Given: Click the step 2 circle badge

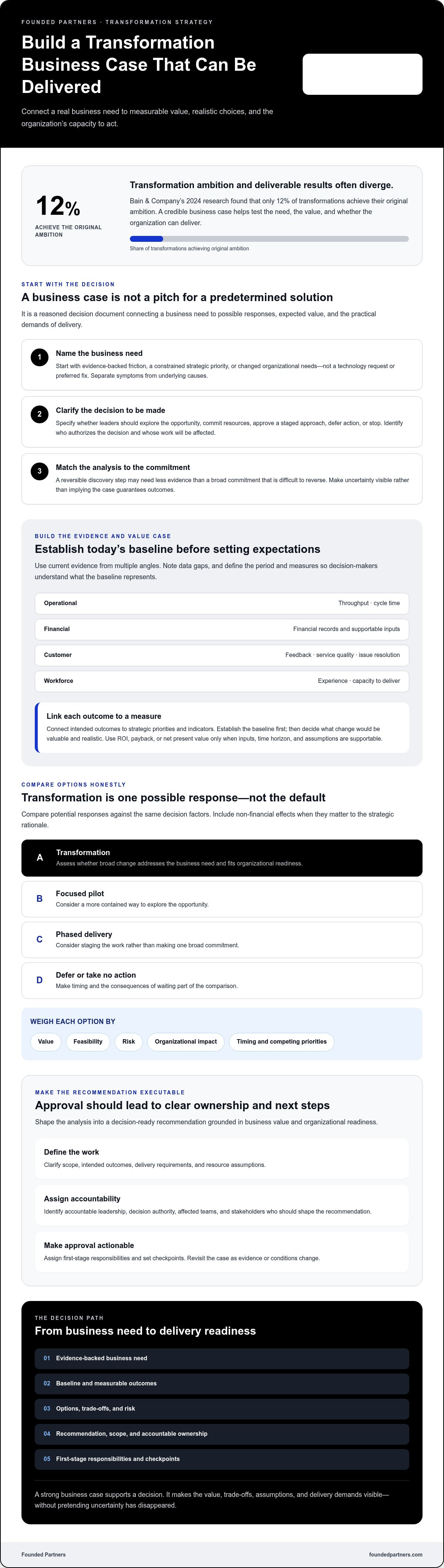Looking at the screenshot, I should click(40, 414).
